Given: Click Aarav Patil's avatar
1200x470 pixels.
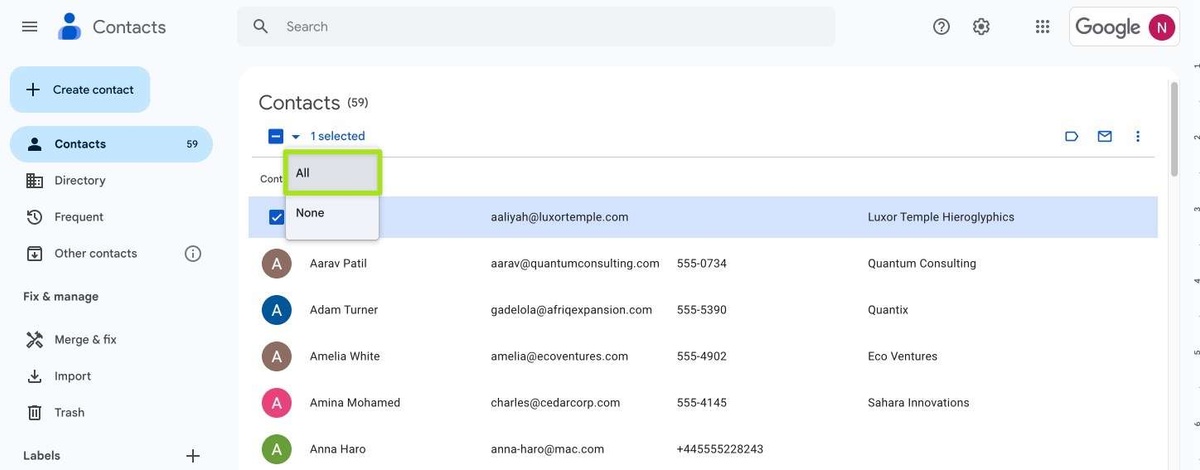Looking at the screenshot, I should (x=277, y=264).
